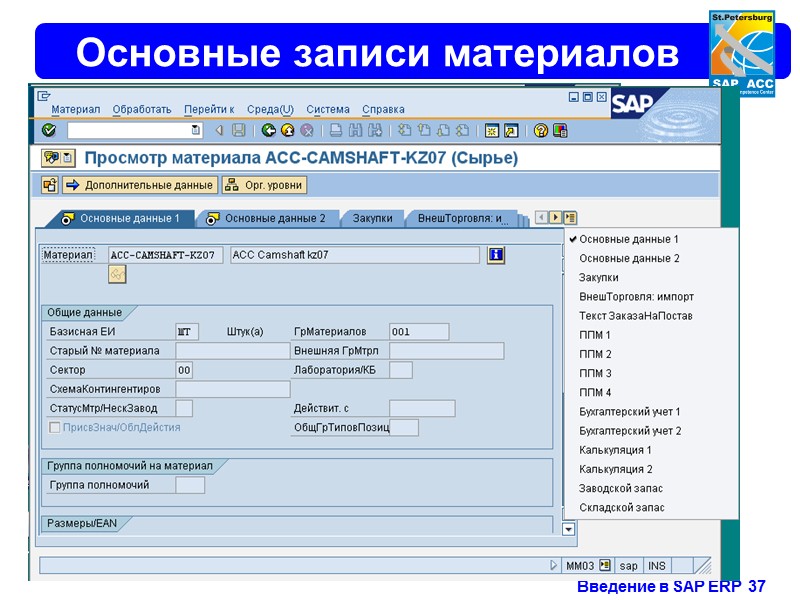
Task: Open the Справка menu
Action: (383, 109)
